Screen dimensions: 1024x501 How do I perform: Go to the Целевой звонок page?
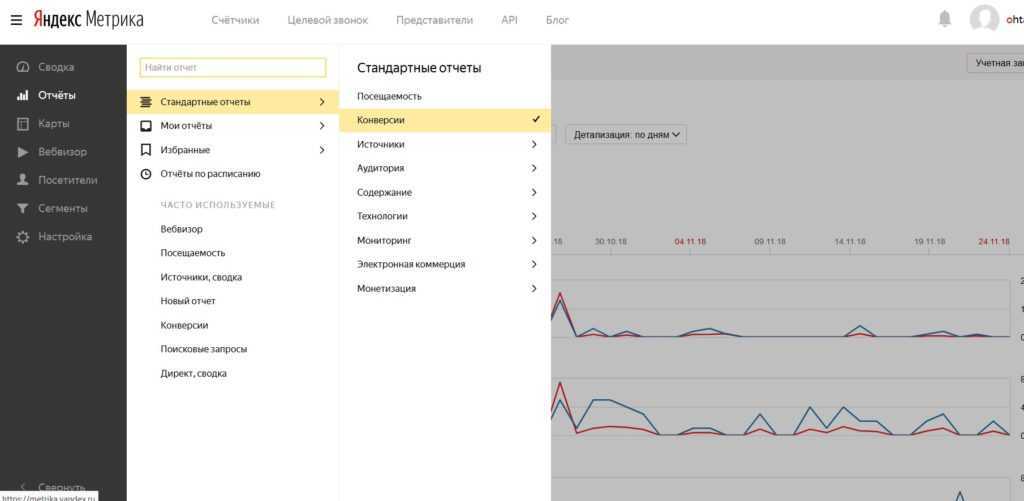327,20
